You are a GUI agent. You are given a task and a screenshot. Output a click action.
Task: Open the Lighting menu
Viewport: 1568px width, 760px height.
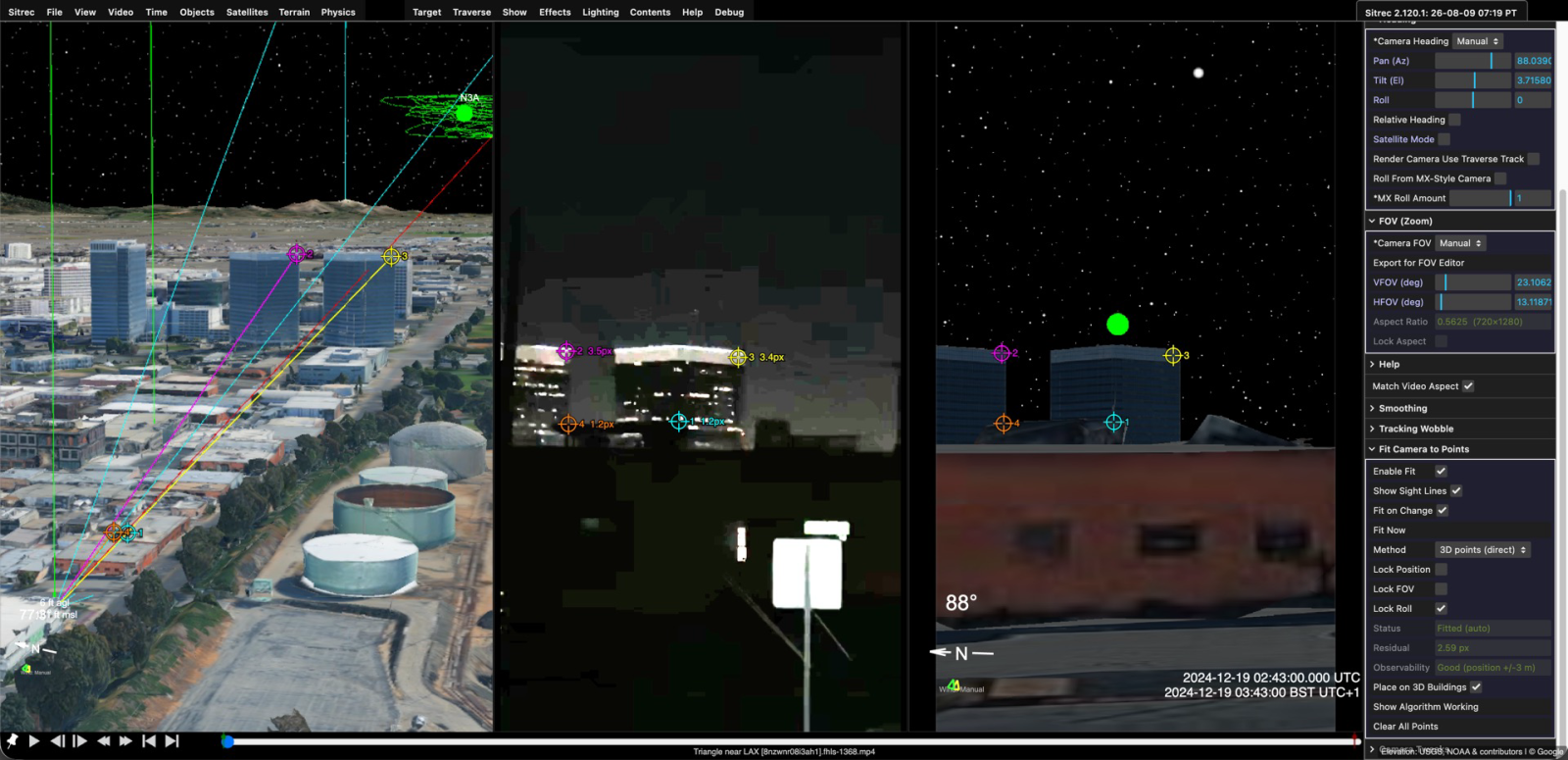coord(601,13)
